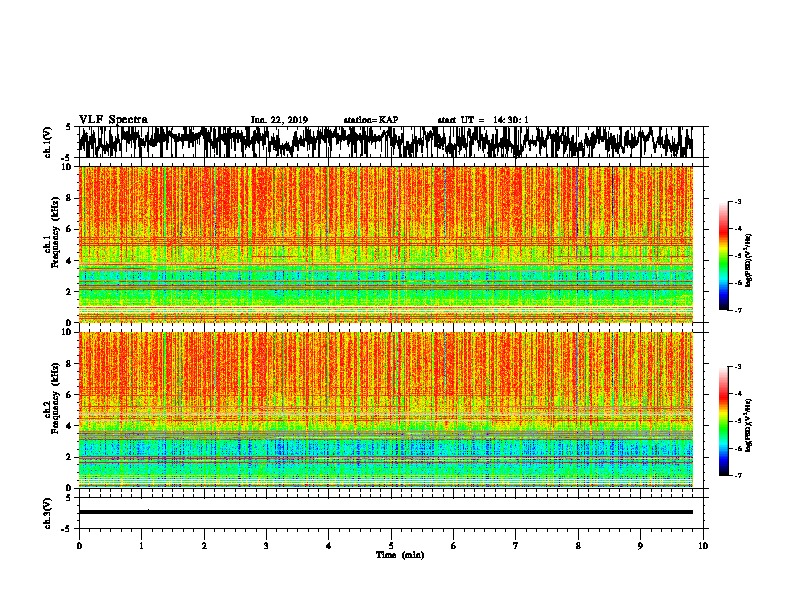Click the start UT = 14:30:1 text
This screenshot has height=612, width=792.
click(483, 120)
